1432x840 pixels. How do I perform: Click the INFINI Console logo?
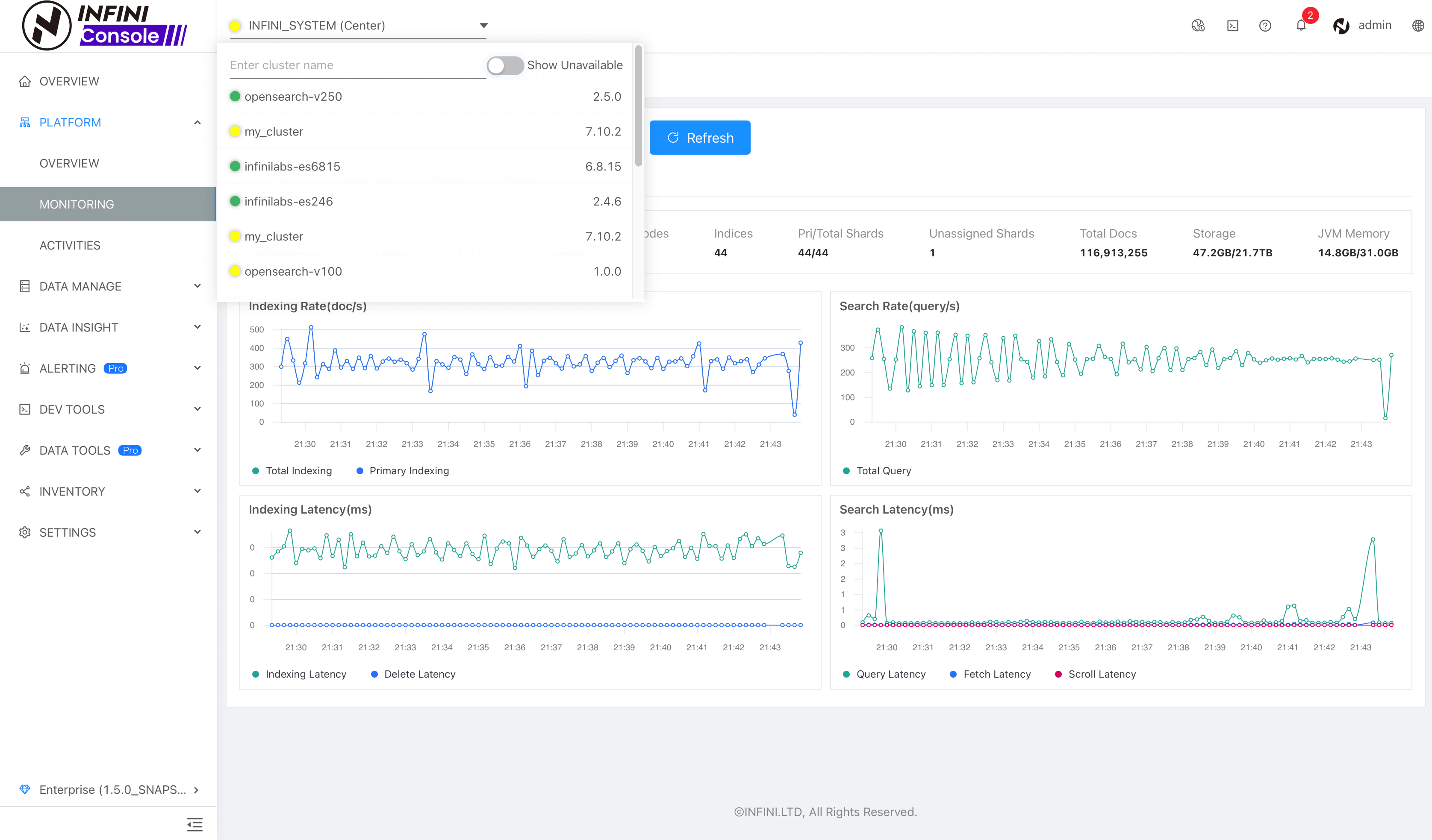coord(105,26)
